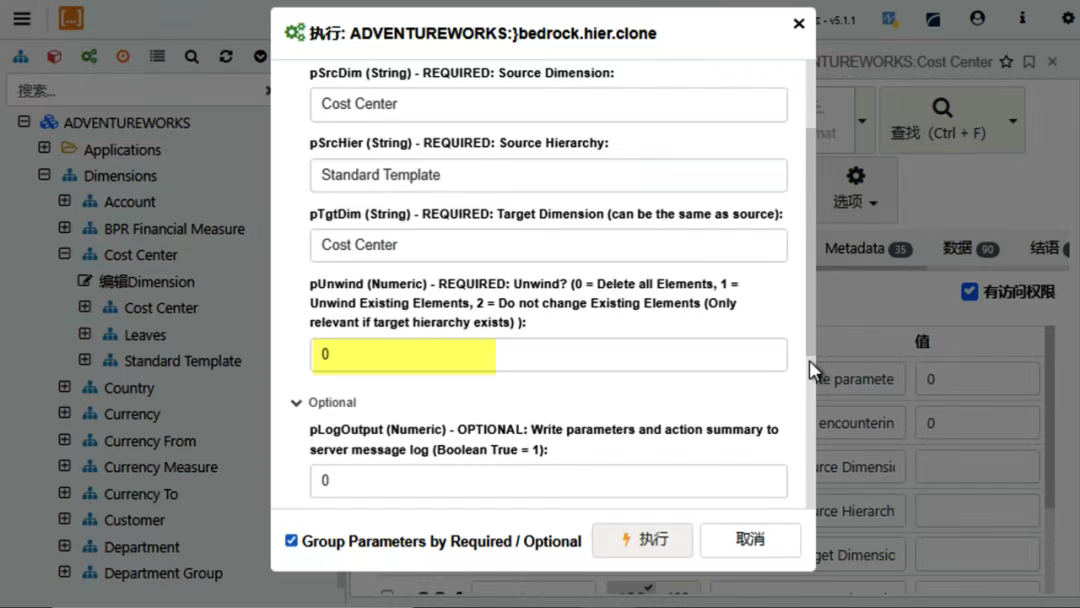Viewport: 1080px width, 608px height.
Task: Open the dropdown arrow left of Find
Action: 862,120
